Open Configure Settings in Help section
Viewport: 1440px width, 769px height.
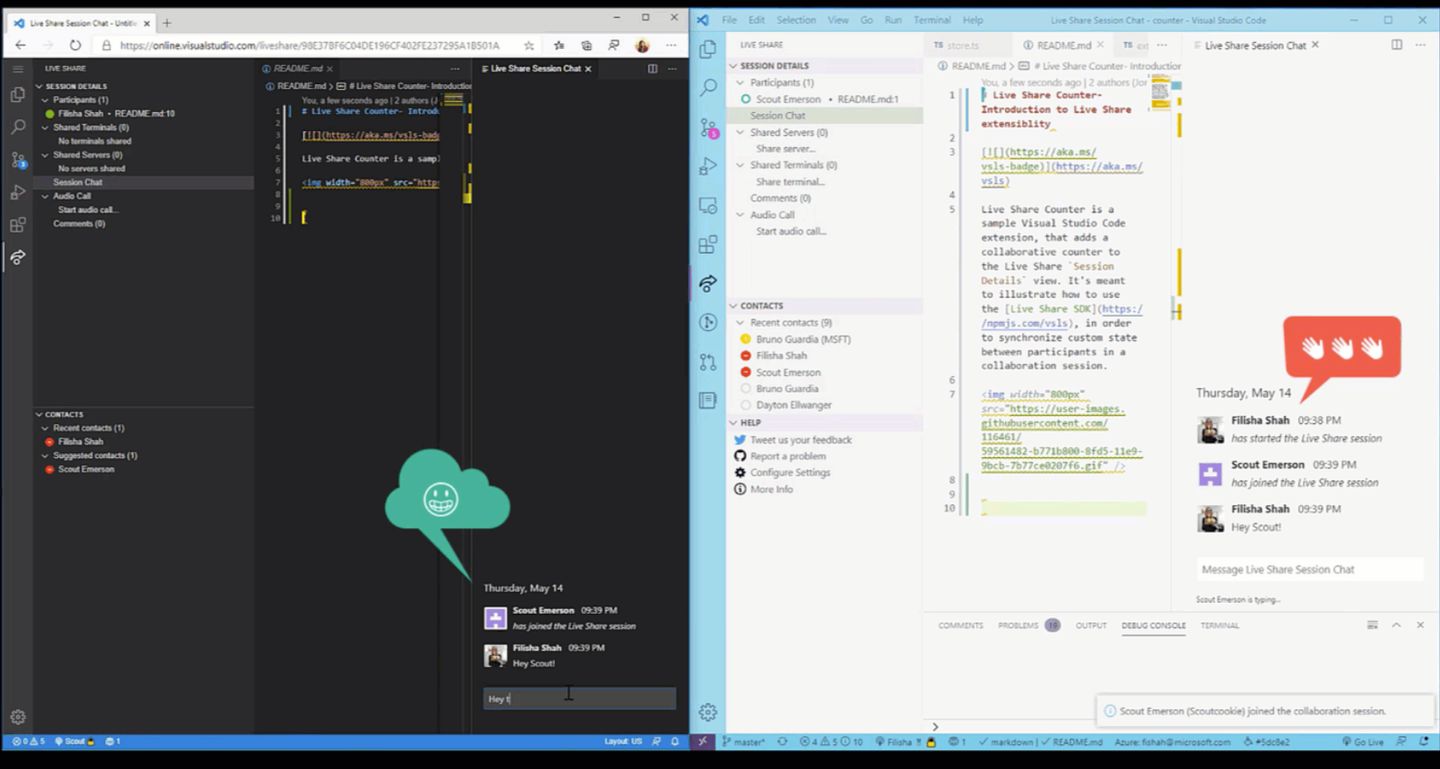pos(790,473)
